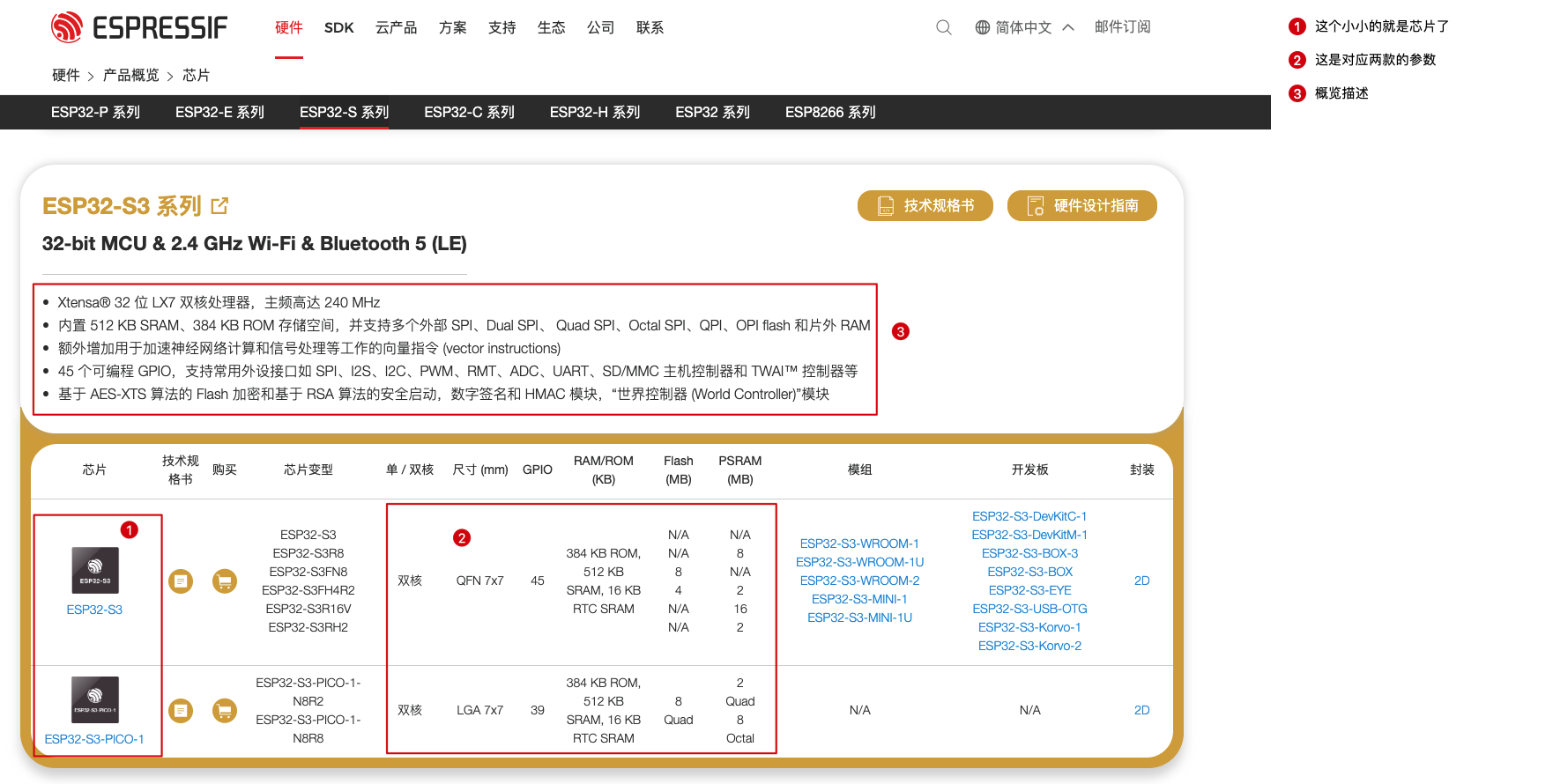This screenshot has height=784, width=1553.
Task: Open datasheet icon for ESP32-S3 row
Action: (181, 581)
